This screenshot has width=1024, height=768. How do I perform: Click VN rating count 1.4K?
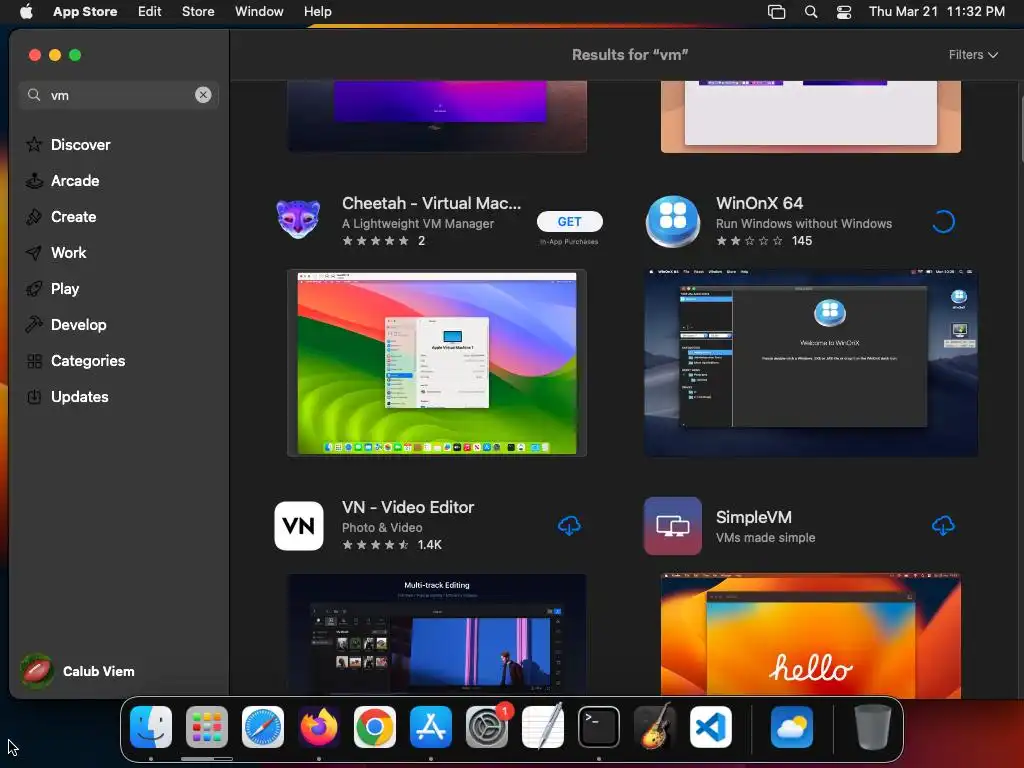click(430, 545)
